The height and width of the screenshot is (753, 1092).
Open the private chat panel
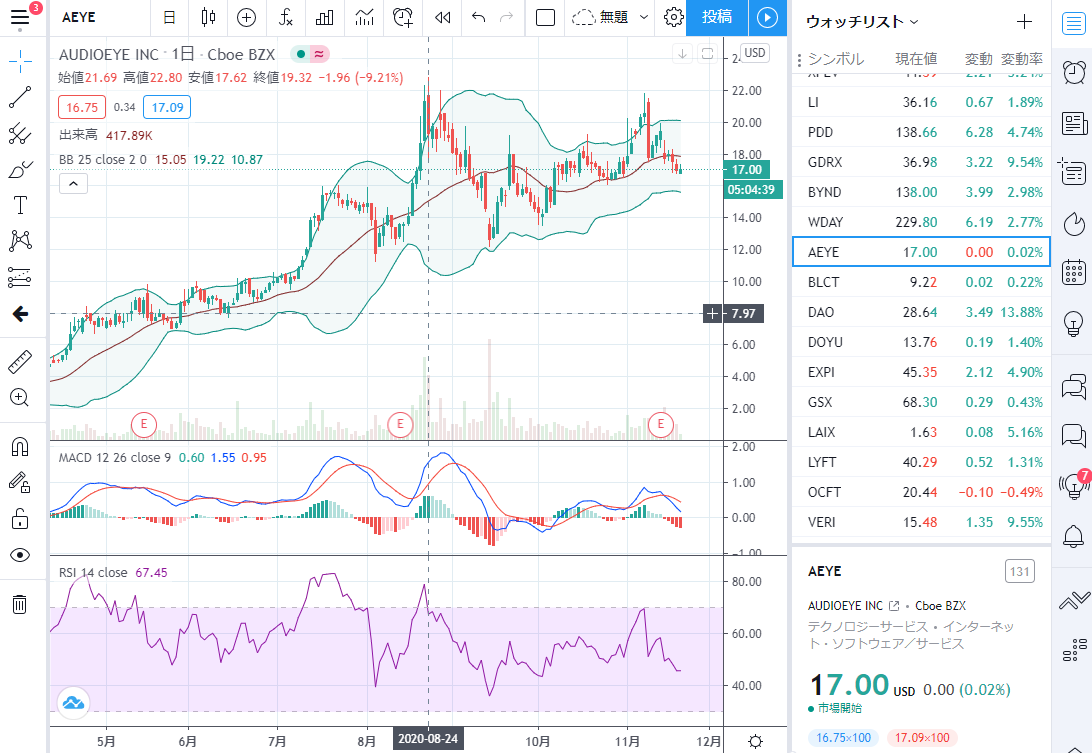[1073, 436]
